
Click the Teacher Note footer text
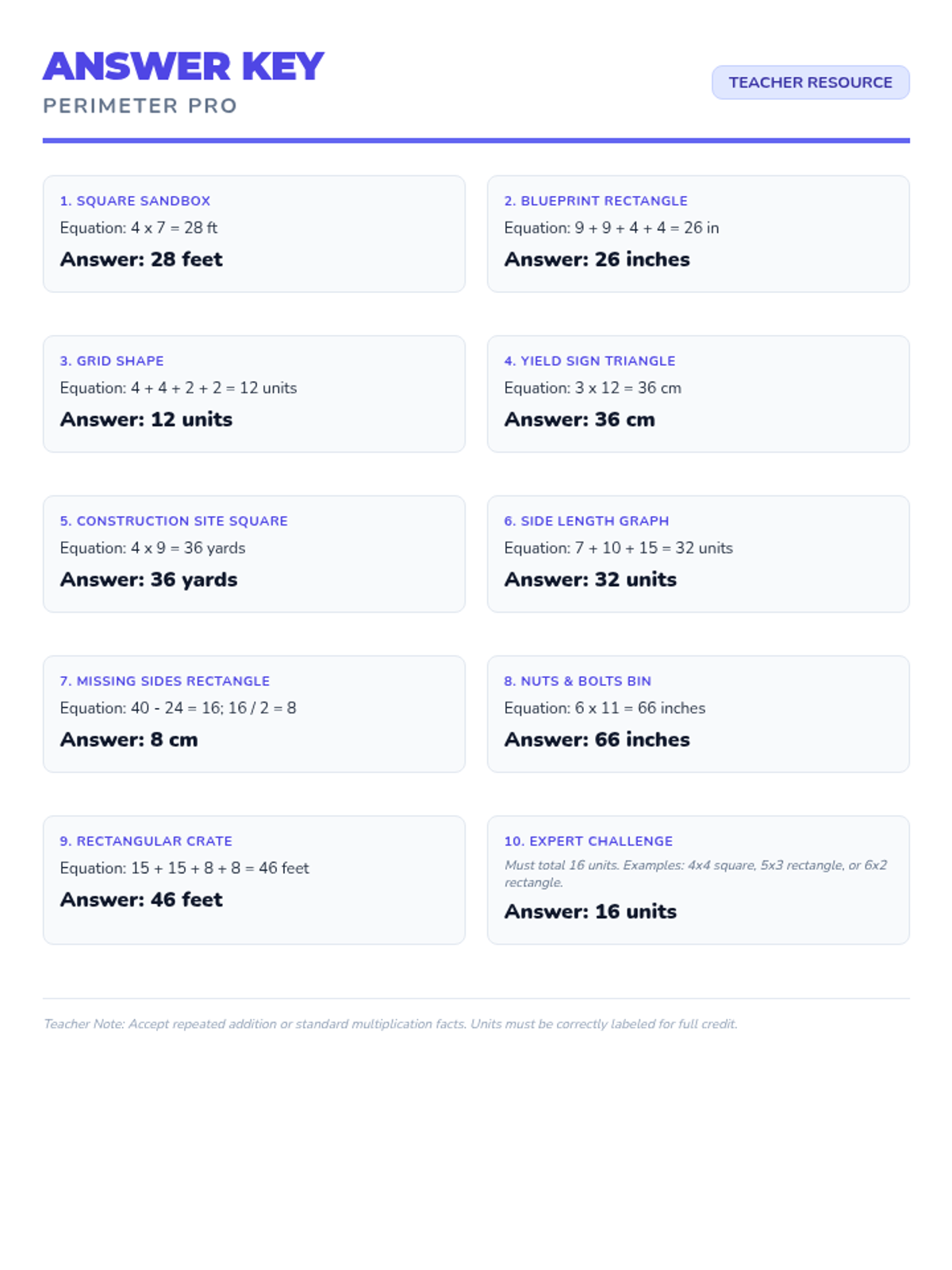(x=390, y=1024)
